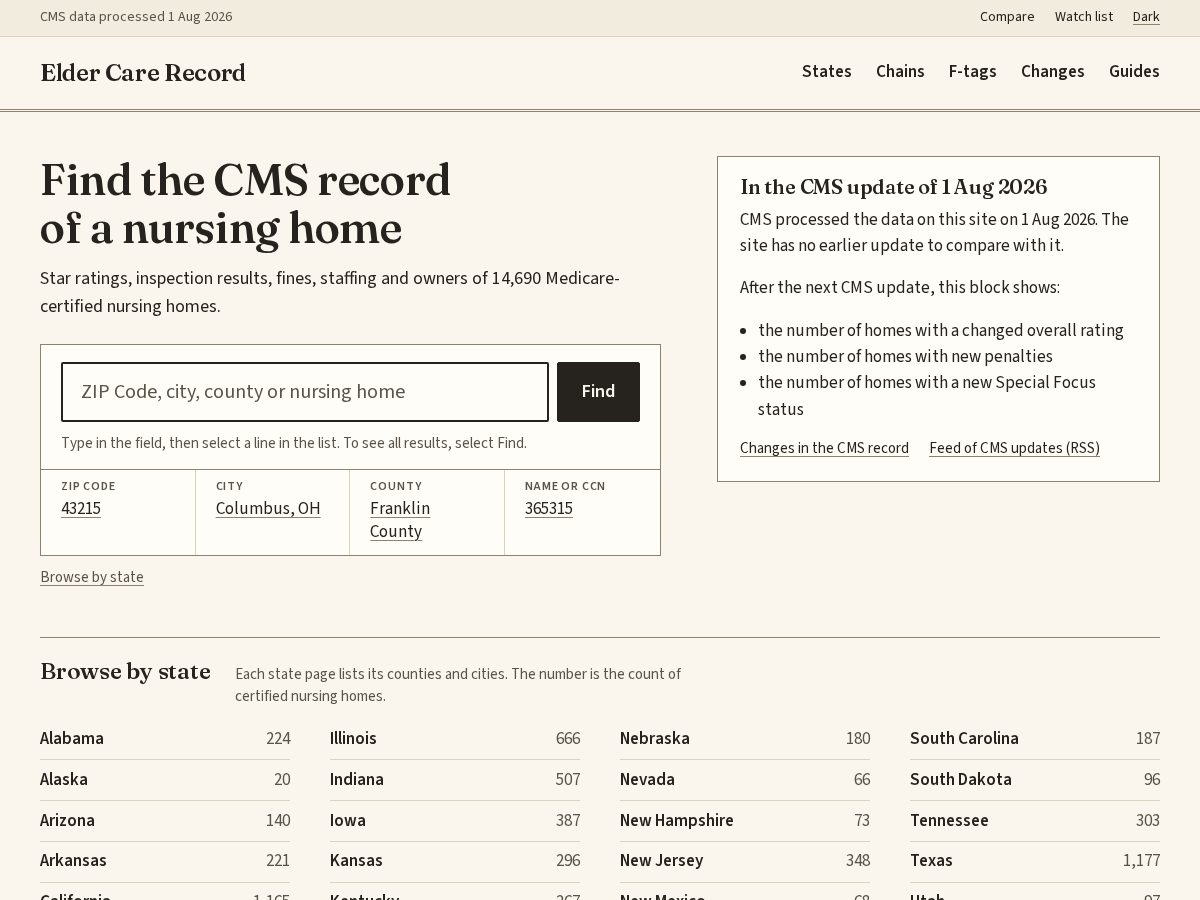The width and height of the screenshot is (1200, 900).
Task: Click the 'new Special Focus status' bullet
Action: tap(927, 395)
